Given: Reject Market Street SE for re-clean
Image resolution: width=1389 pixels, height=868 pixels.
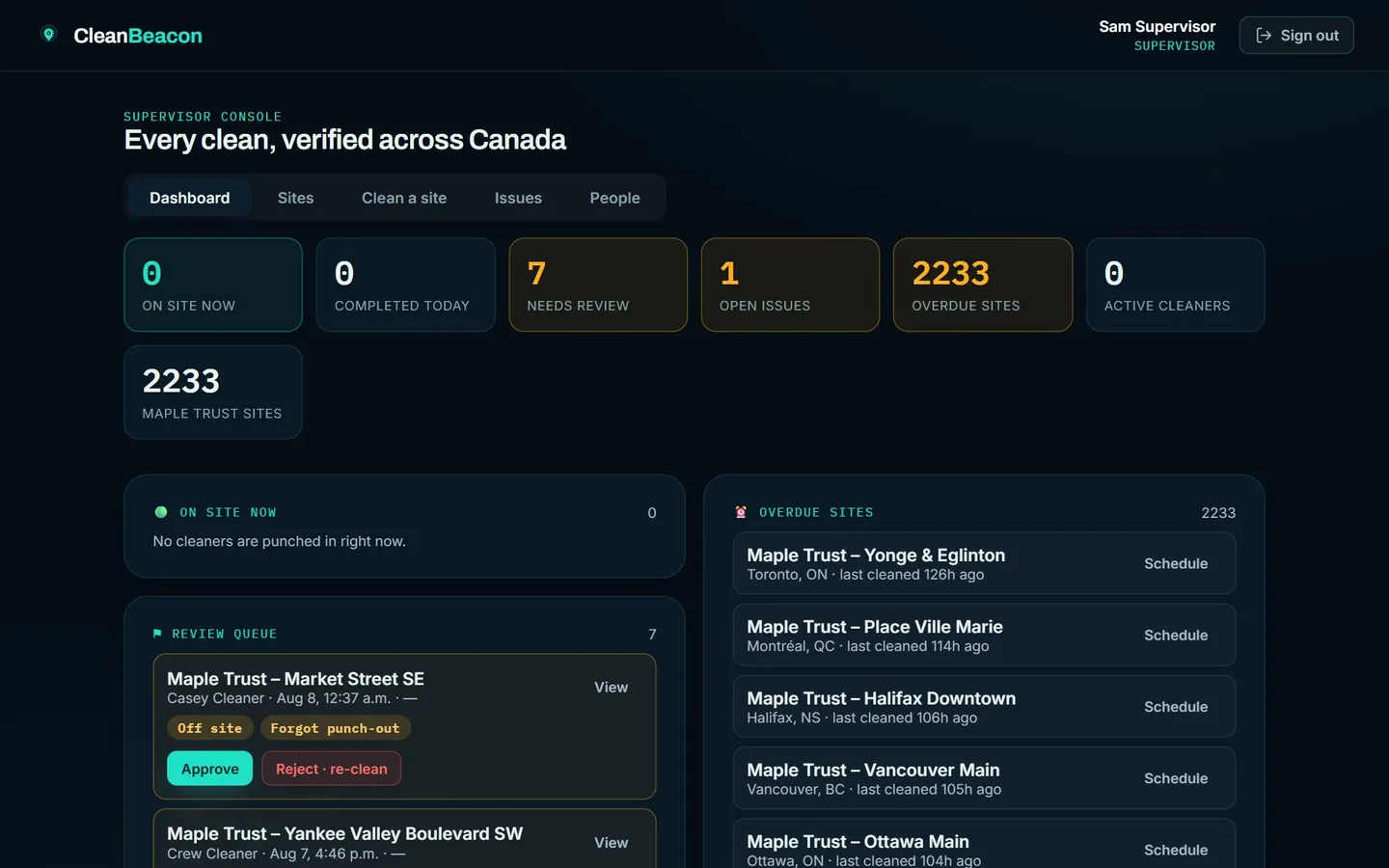Looking at the screenshot, I should [332, 769].
